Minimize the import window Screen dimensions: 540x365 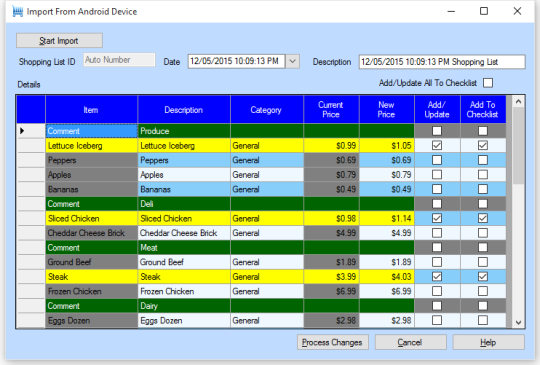tap(451, 11)
